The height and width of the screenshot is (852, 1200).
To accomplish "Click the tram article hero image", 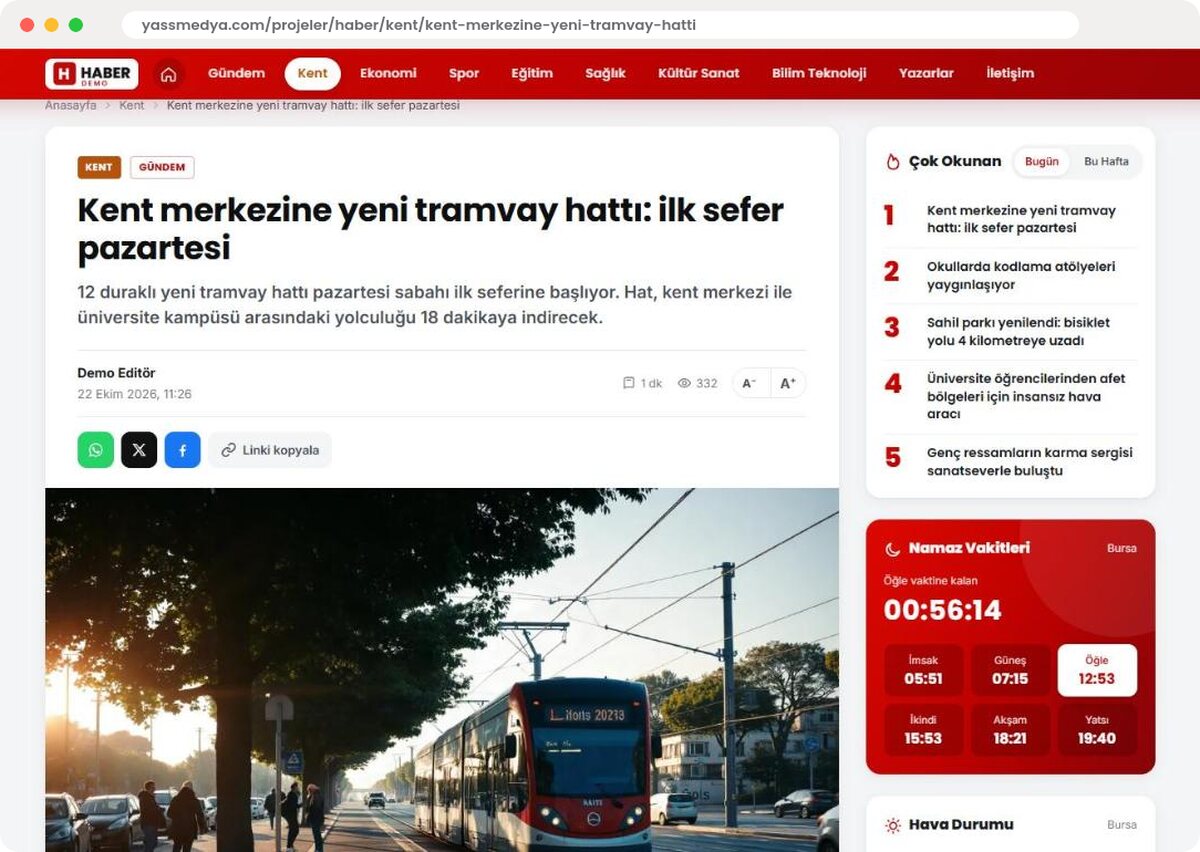I will coord(442,670).
